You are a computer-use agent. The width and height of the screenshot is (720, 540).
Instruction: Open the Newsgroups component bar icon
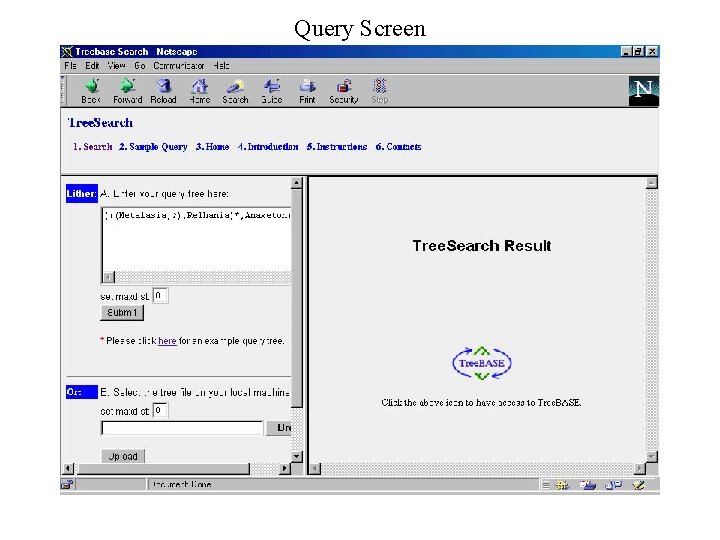click(613, 485)
